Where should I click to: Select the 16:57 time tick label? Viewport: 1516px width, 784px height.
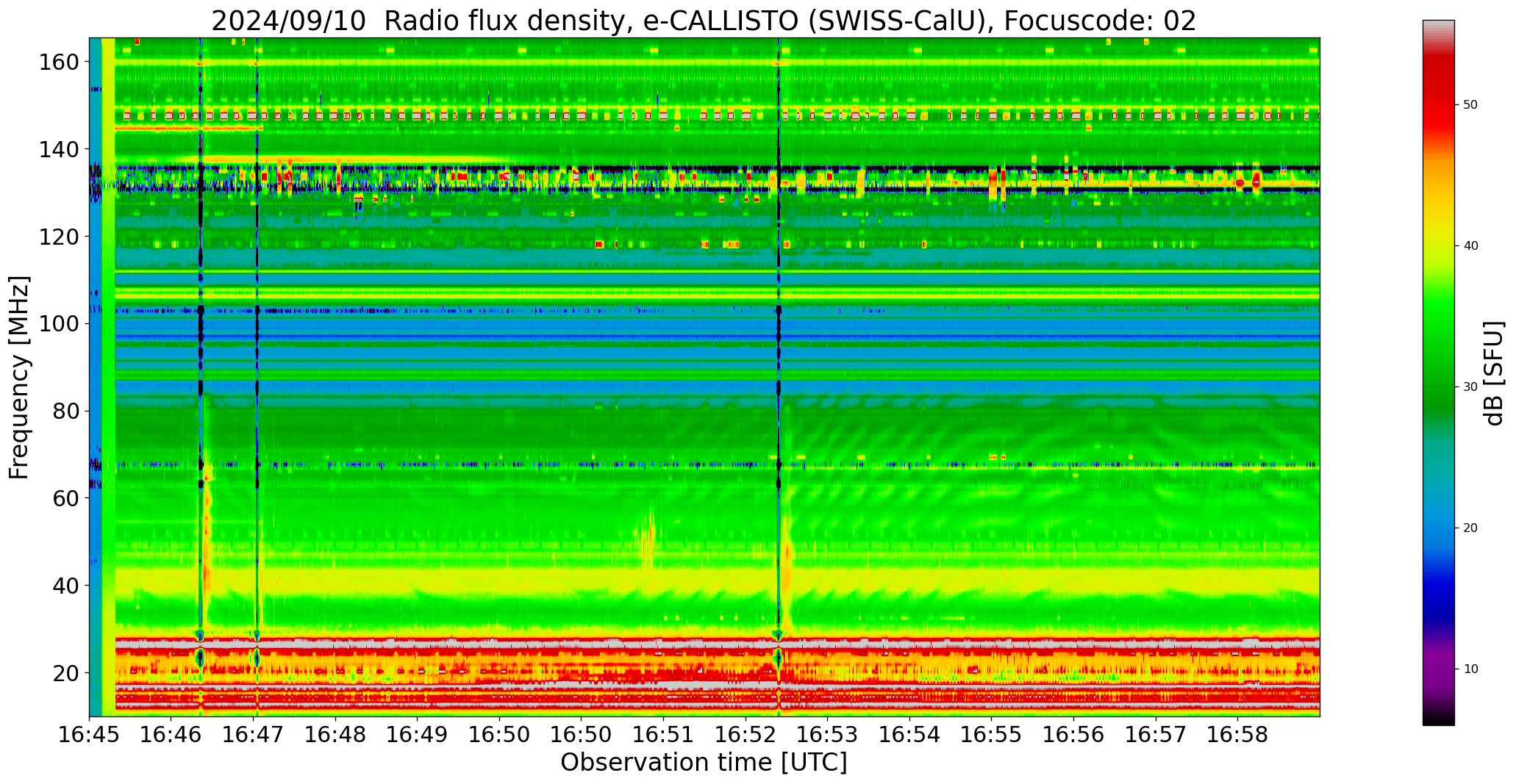(1155, 734)
